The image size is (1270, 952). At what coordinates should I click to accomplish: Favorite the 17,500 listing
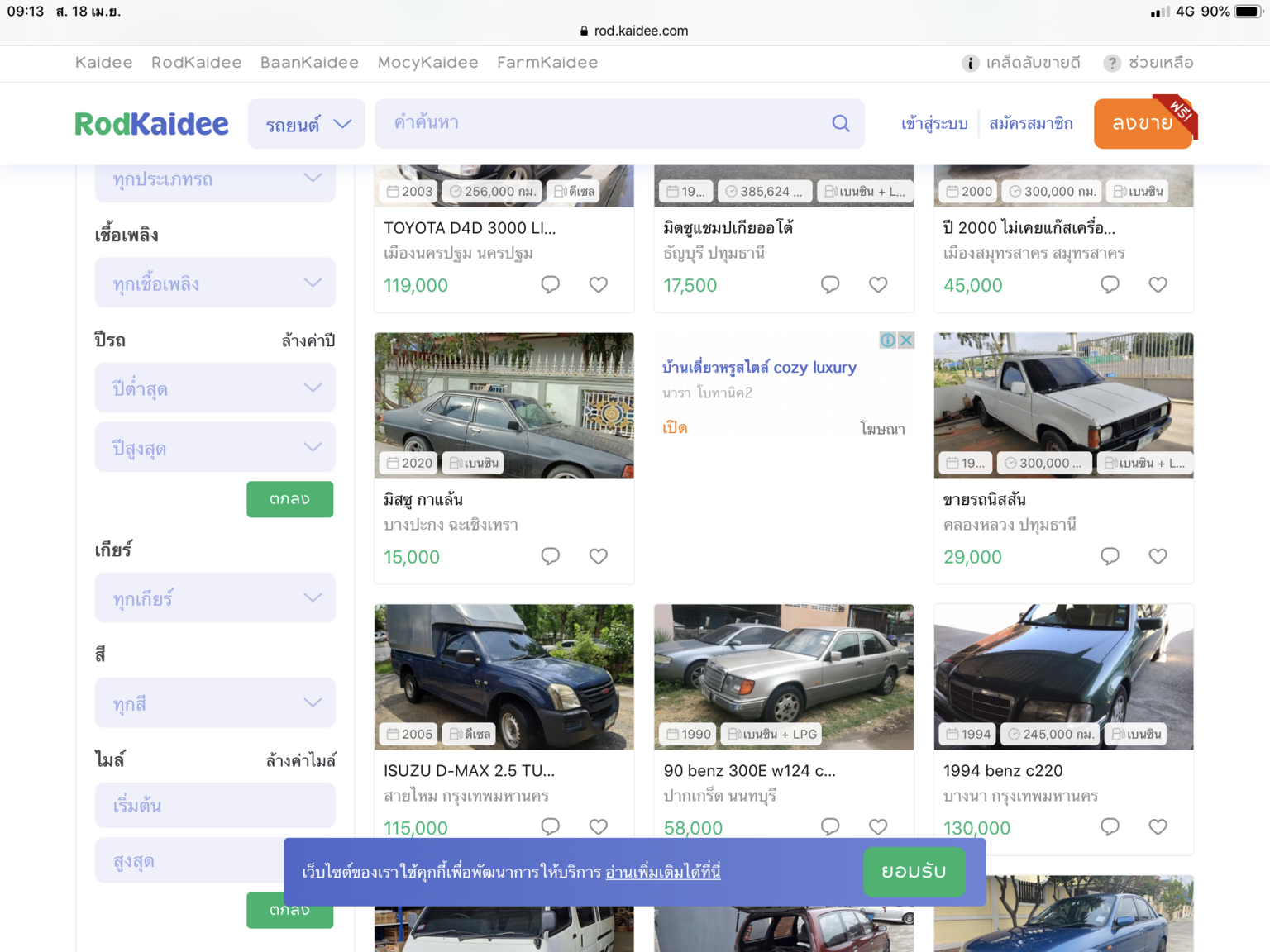click(x=878, y=284)
